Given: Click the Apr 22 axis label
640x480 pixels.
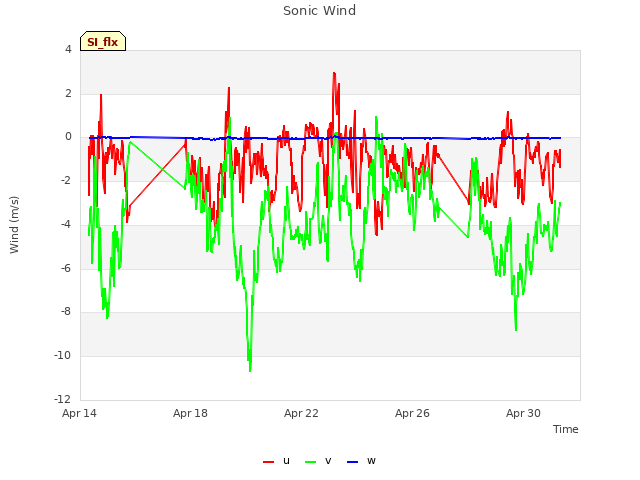Looking at the screenshot, I should [x=301, y=413].
